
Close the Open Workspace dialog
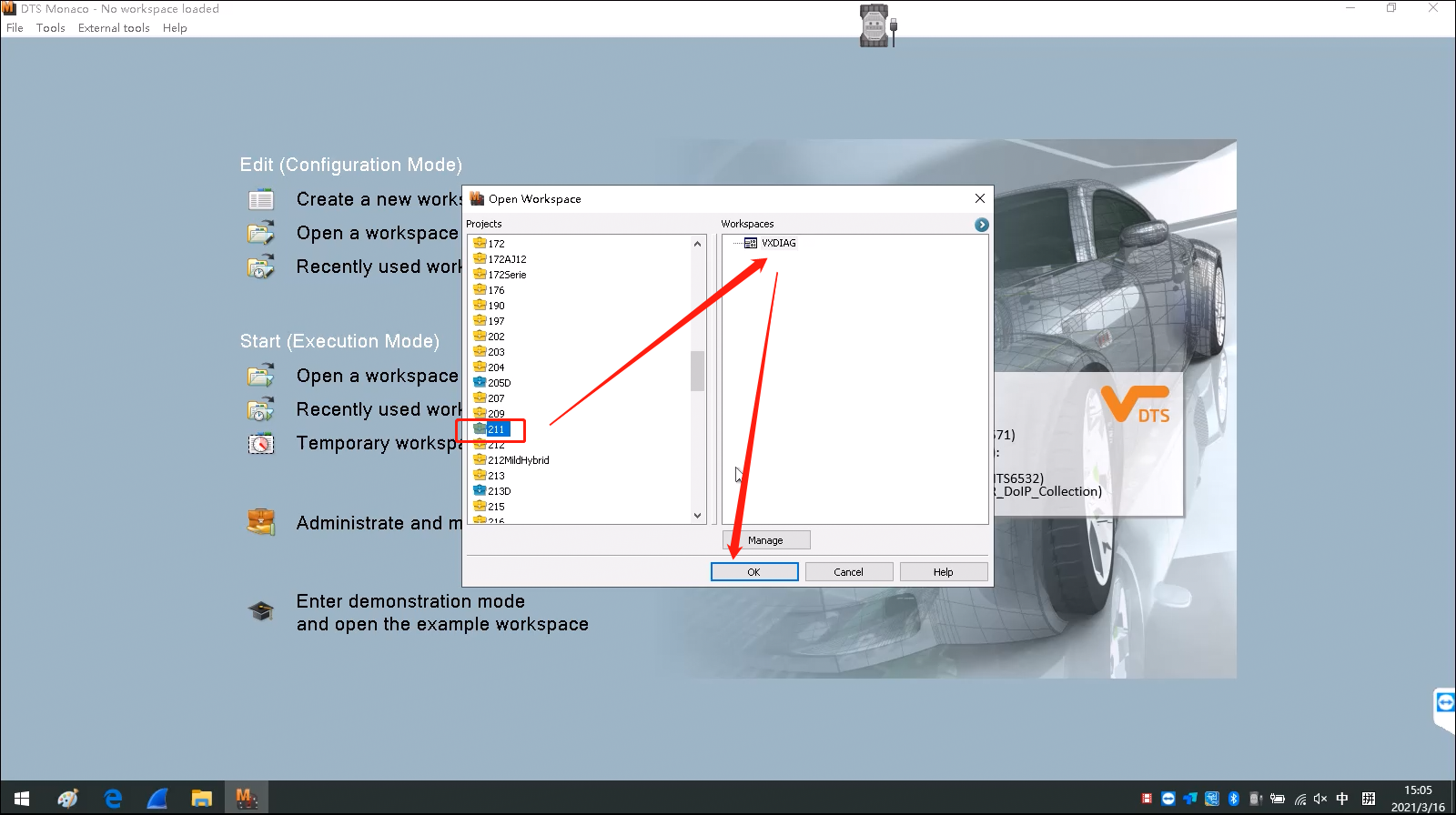980,198
